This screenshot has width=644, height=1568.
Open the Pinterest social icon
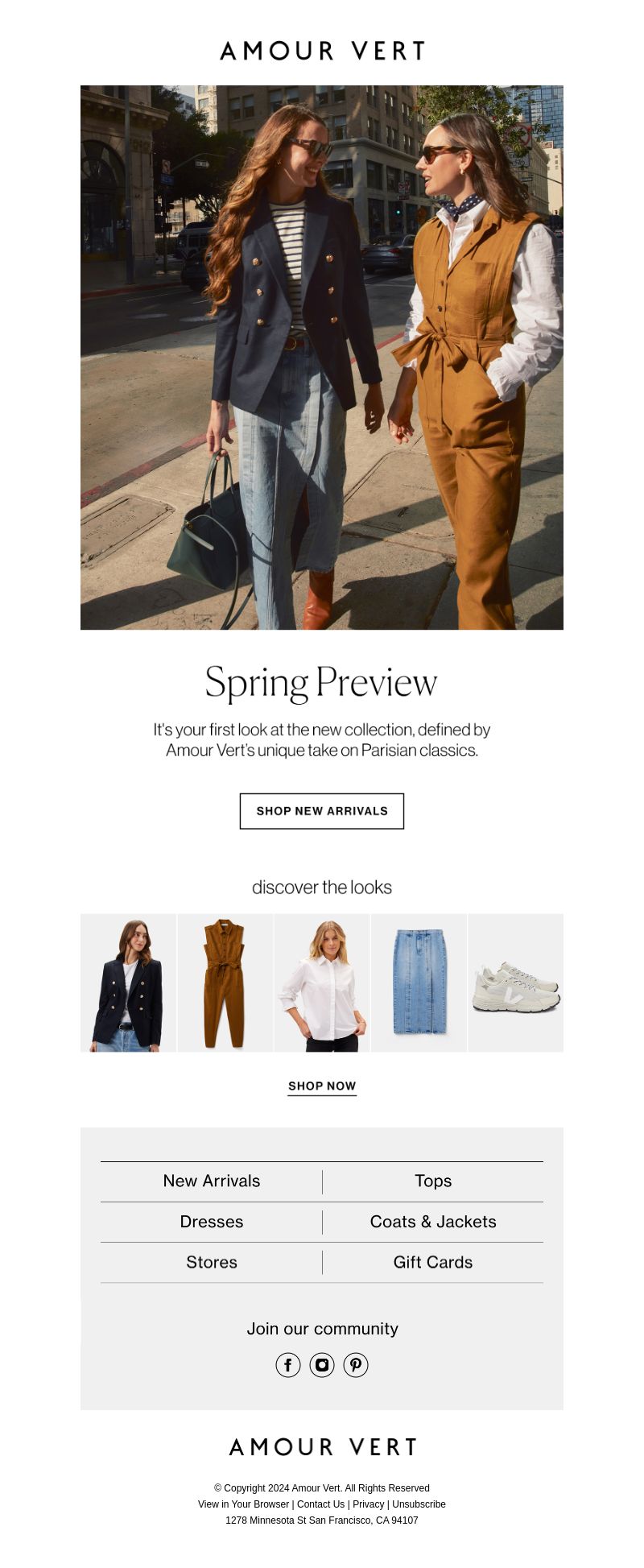[356, 1365]
